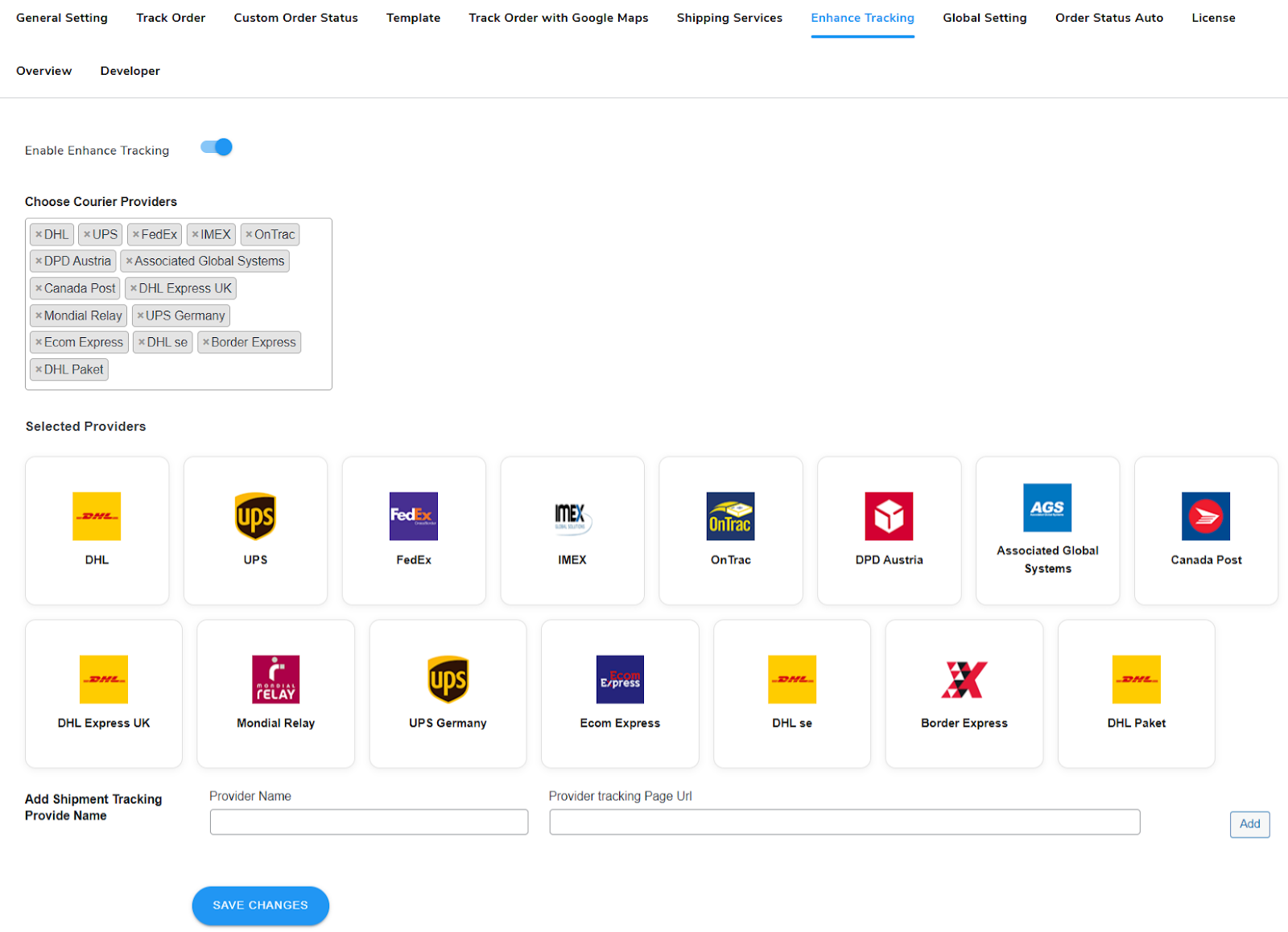
Task: Click the Border Express logo
Action: tap(964, 679)
